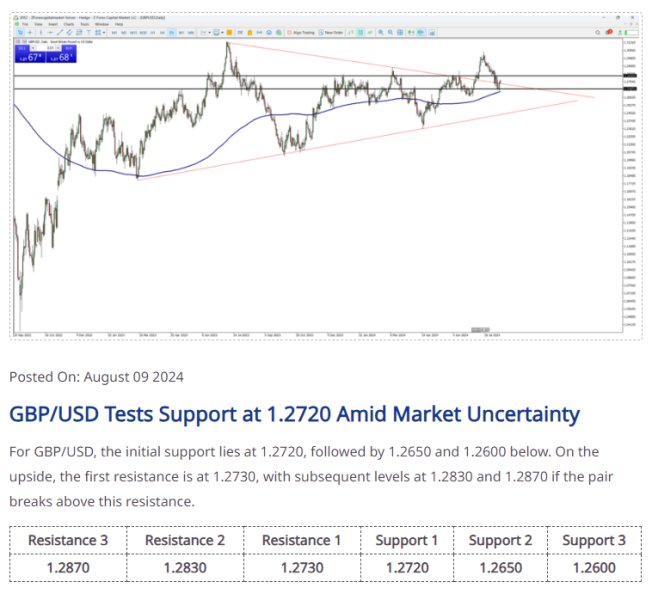Switch chart to H1 timeframe

[153, 32]
